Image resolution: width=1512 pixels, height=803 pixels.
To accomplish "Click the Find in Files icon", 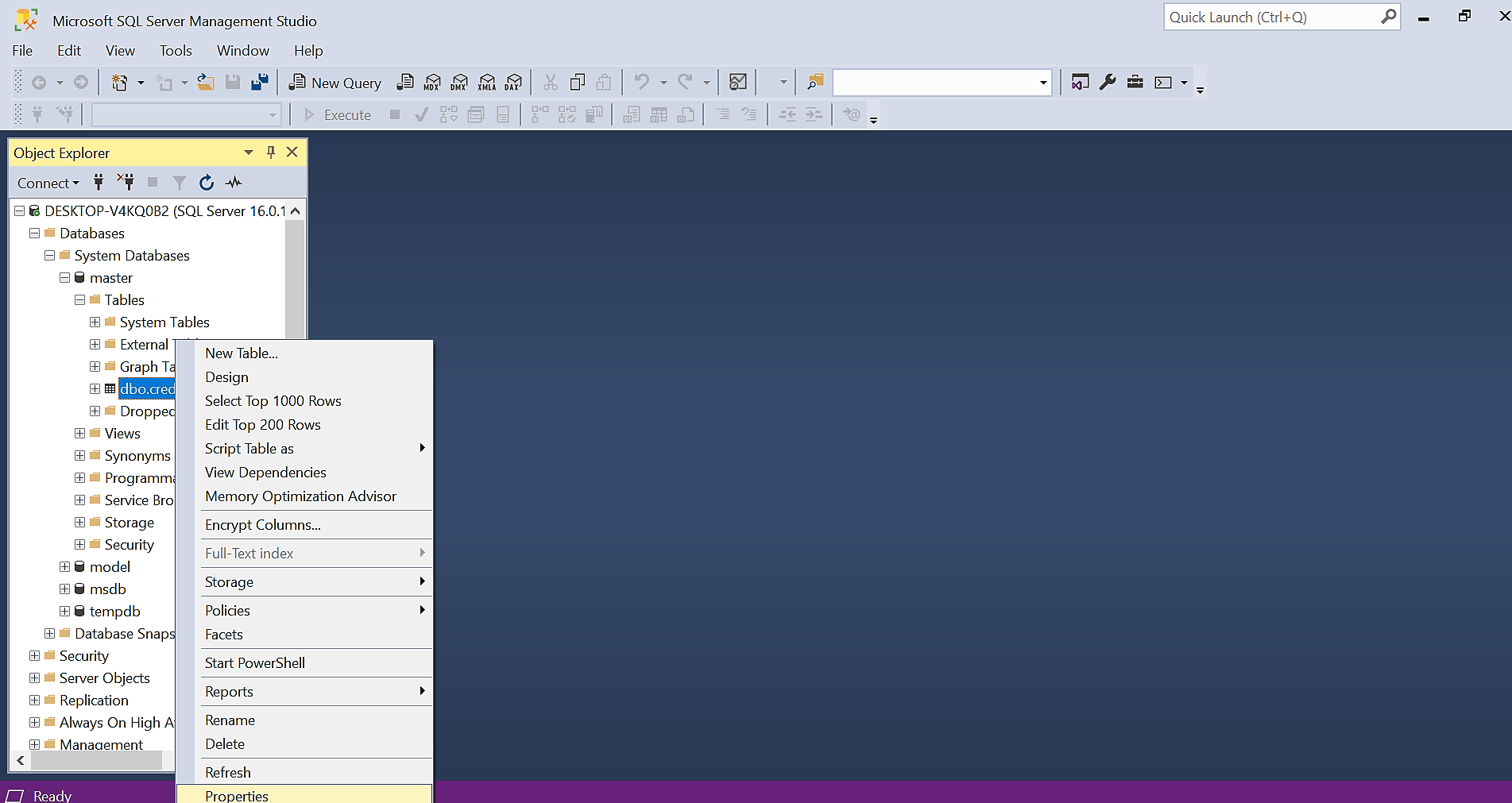I will point(815,82).
